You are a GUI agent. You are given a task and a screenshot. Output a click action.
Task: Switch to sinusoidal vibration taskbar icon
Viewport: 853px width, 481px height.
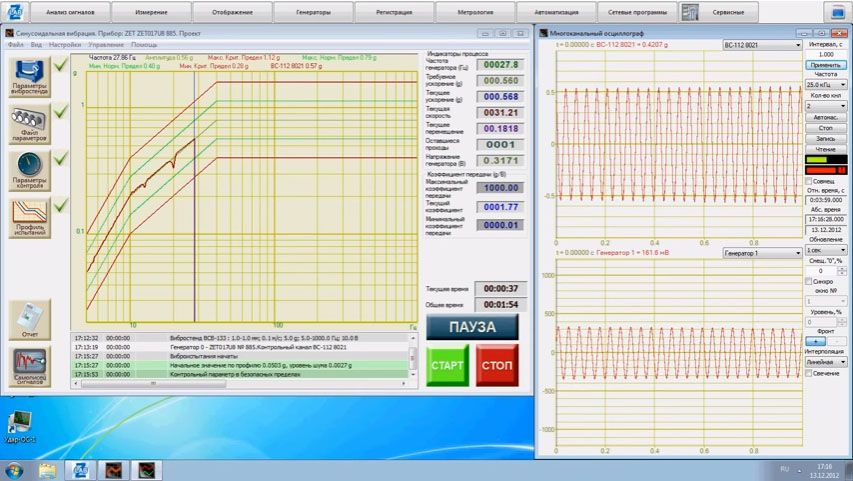coord(114,470)
